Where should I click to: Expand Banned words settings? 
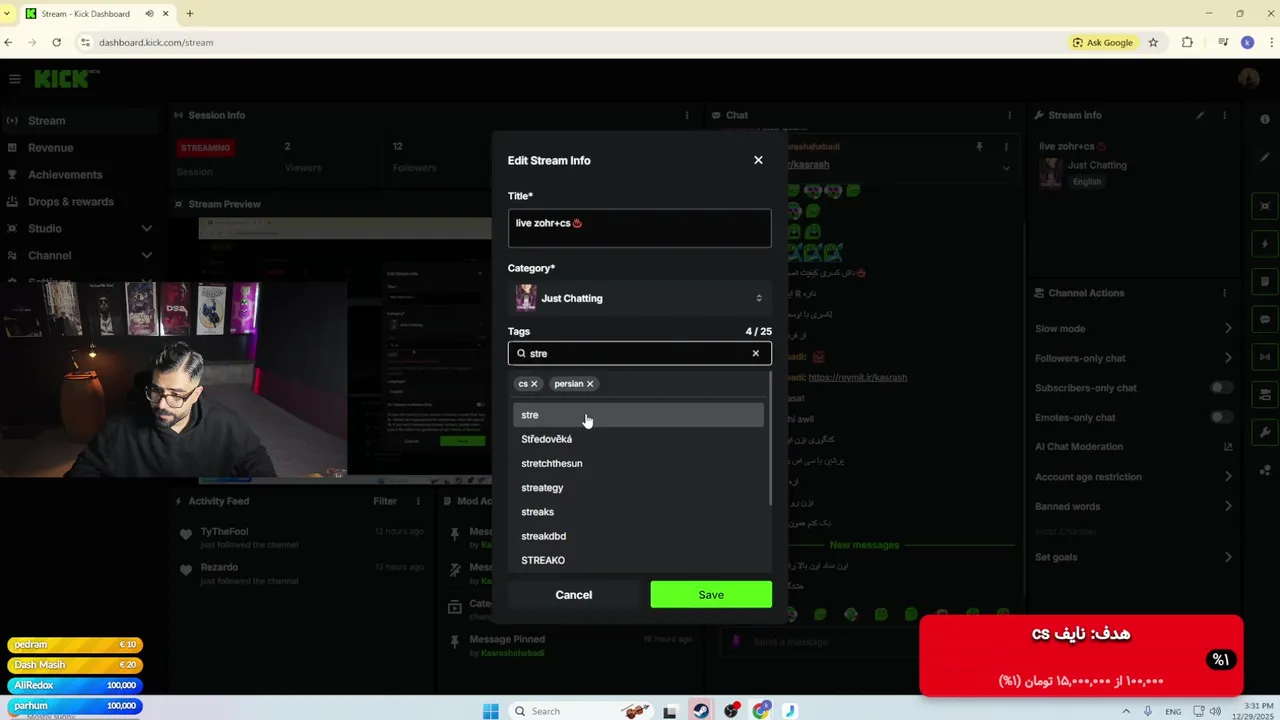coord(1133,507)
